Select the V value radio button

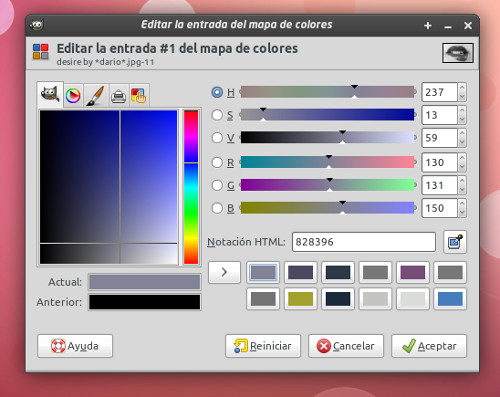(217, 137)
